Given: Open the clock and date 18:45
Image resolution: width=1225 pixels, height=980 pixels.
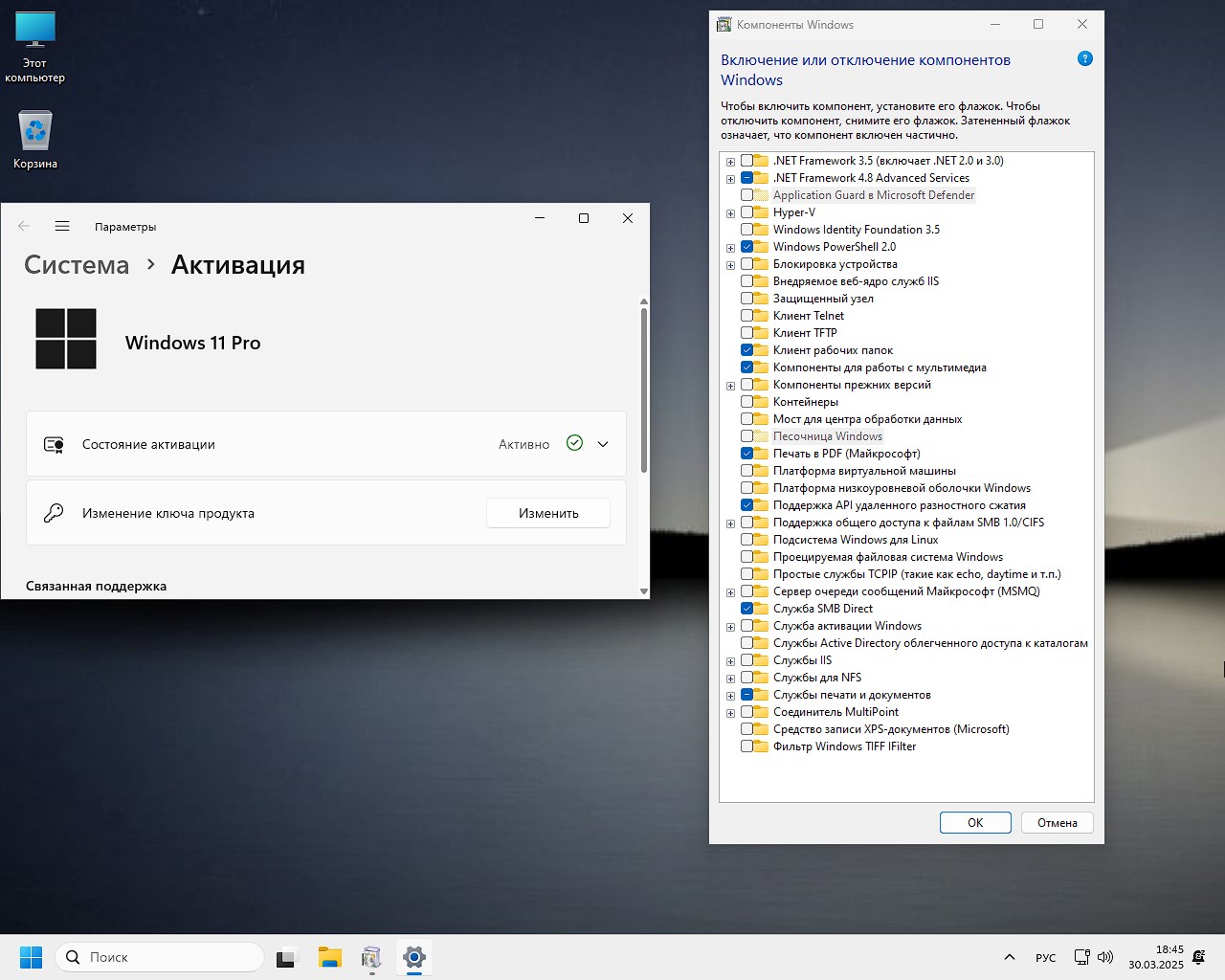Looking at the screenshot, I should point(1156,957).
